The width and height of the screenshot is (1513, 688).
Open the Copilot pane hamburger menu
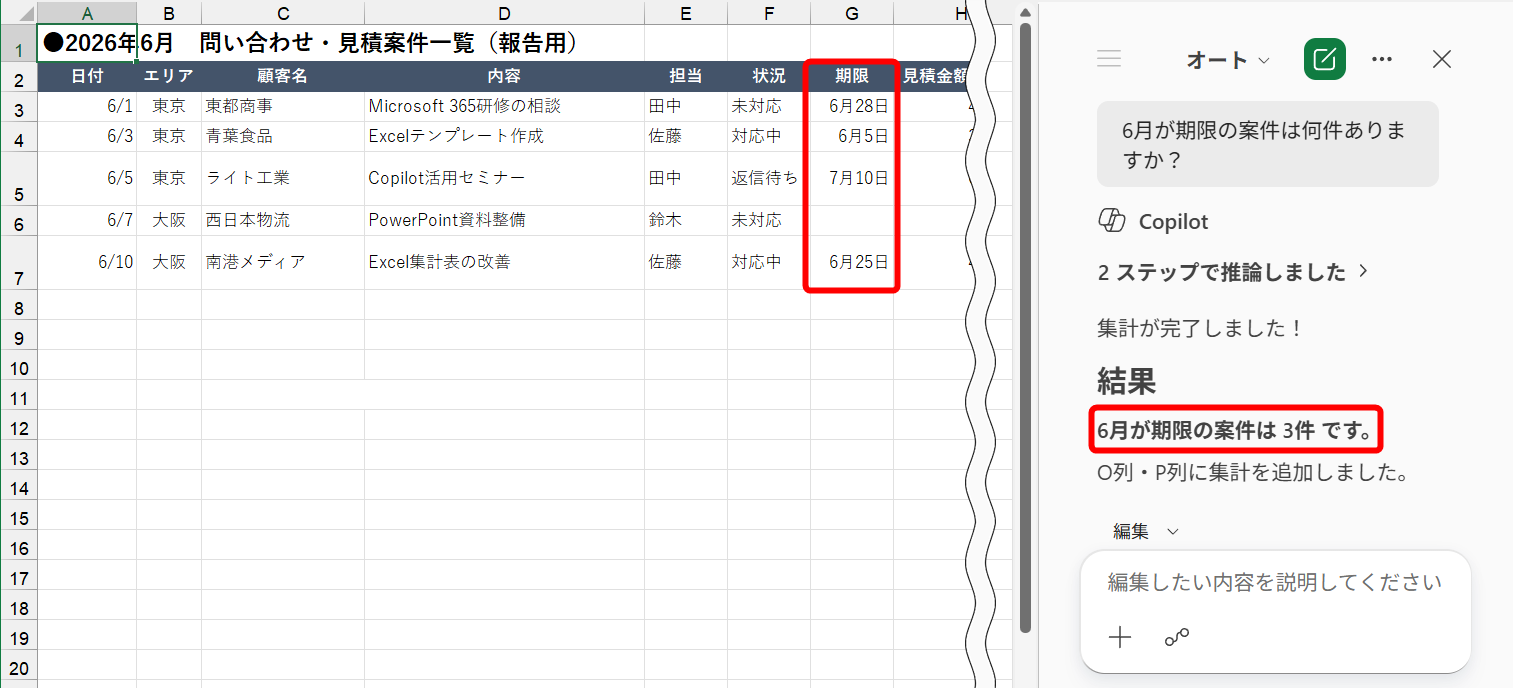tap(1108, 59)
